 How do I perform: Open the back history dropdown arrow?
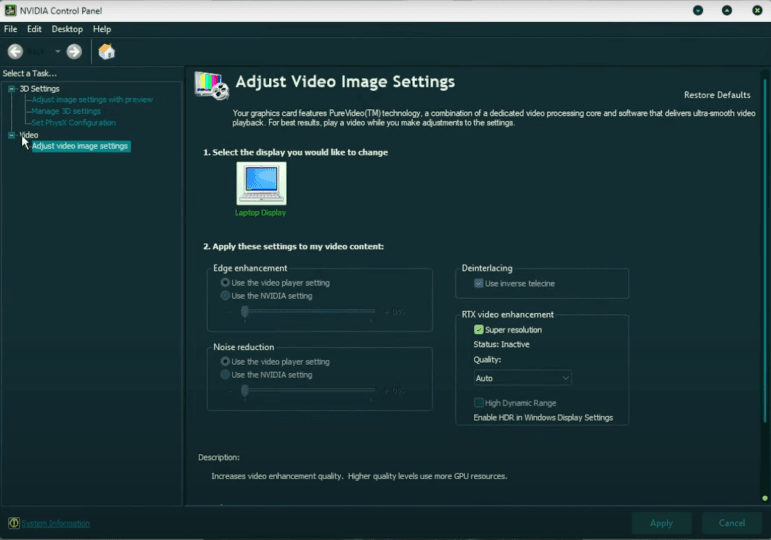pos(57,51)
